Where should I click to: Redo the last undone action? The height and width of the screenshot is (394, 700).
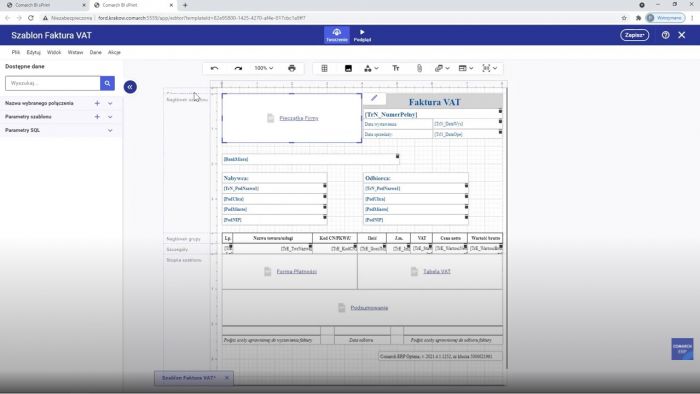238,68
